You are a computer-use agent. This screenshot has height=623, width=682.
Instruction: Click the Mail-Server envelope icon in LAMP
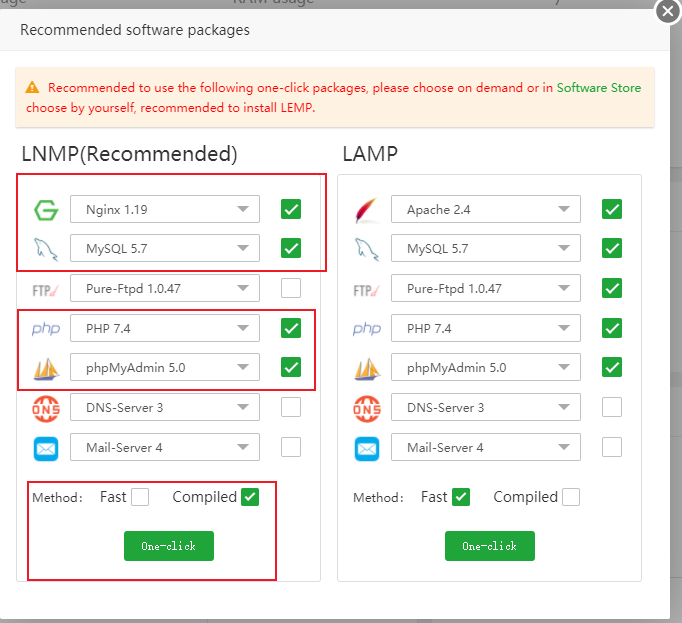(x=367, y=447)
